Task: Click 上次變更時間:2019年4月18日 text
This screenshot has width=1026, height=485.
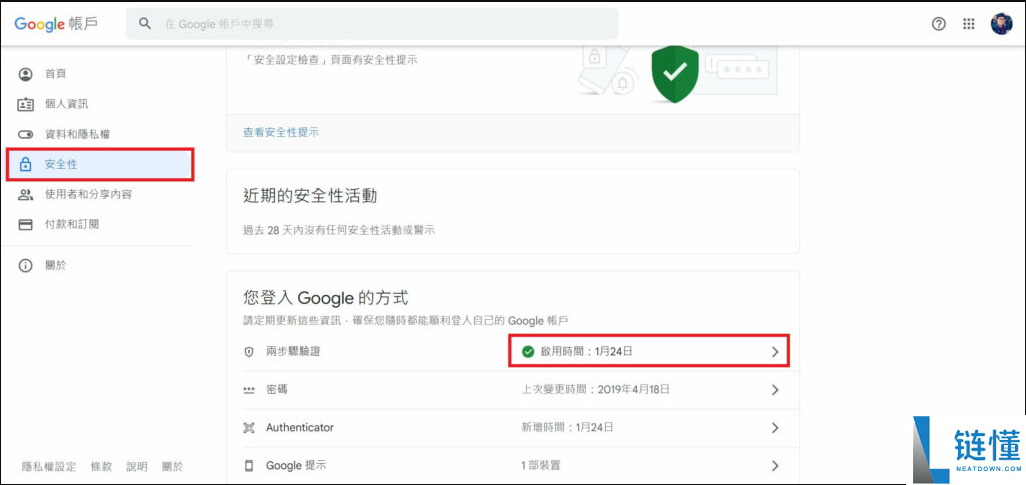Action: pos(595,390)
